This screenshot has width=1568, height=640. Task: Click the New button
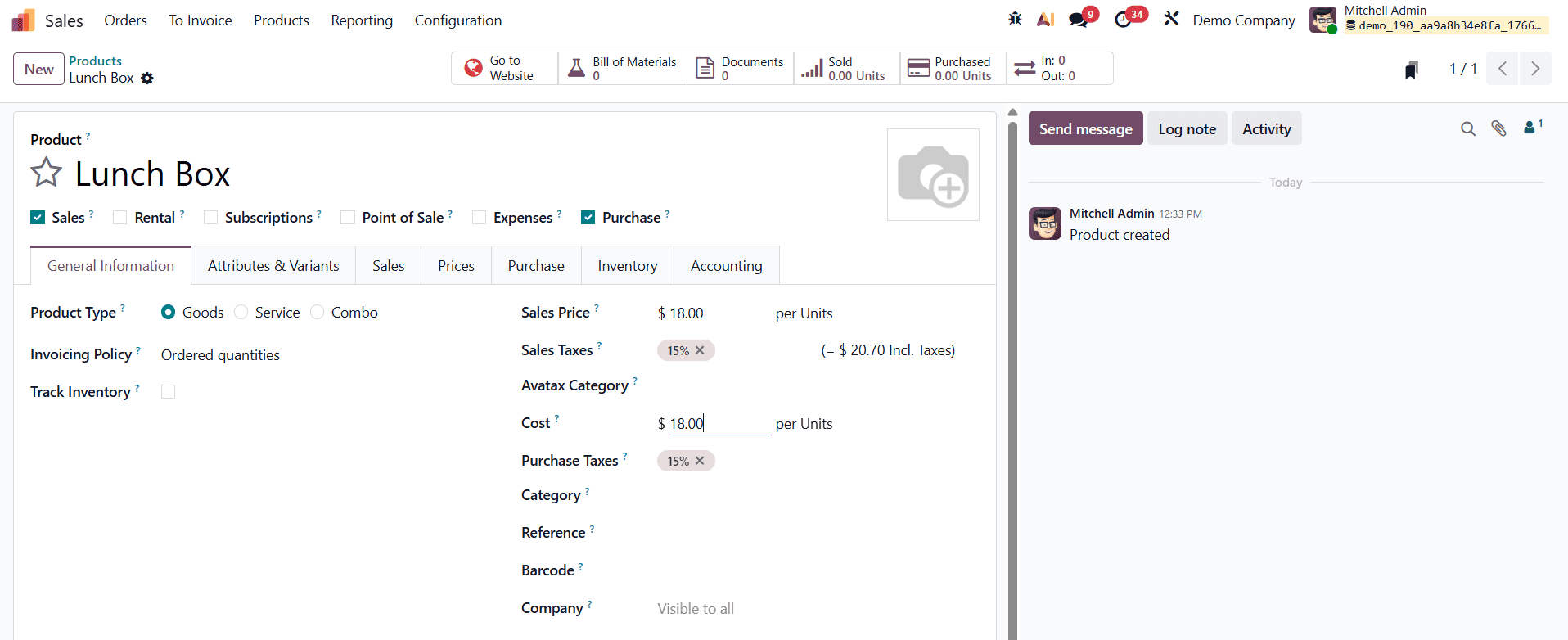point(38,69)
